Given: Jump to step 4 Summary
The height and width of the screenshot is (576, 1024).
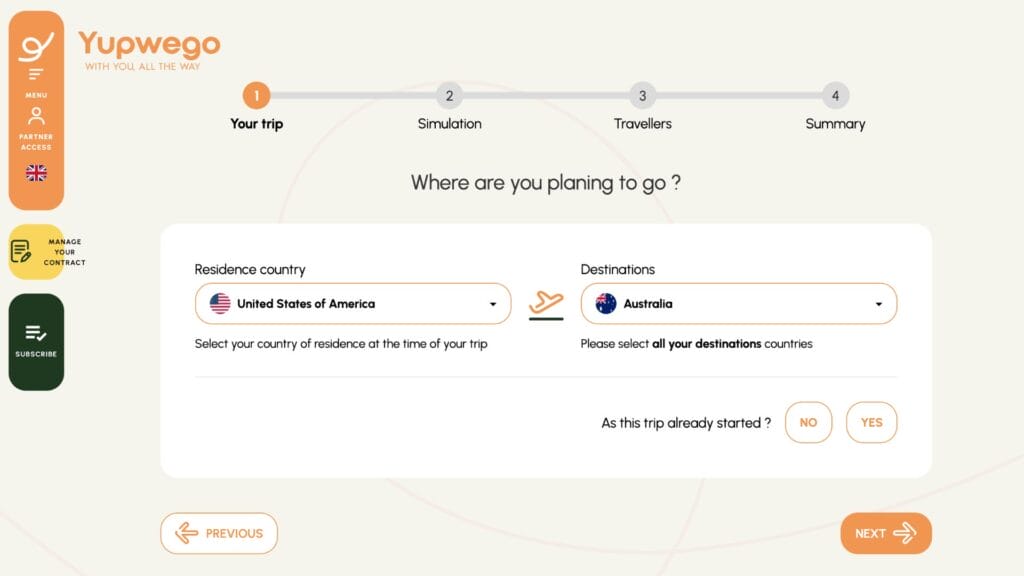Looking at the screenshot, I should [835, 96].
